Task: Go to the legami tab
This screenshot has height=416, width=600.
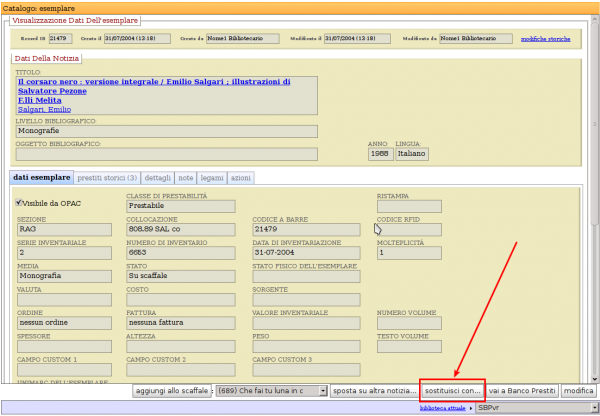Action: pyautogui.click(x=212, y=178)
